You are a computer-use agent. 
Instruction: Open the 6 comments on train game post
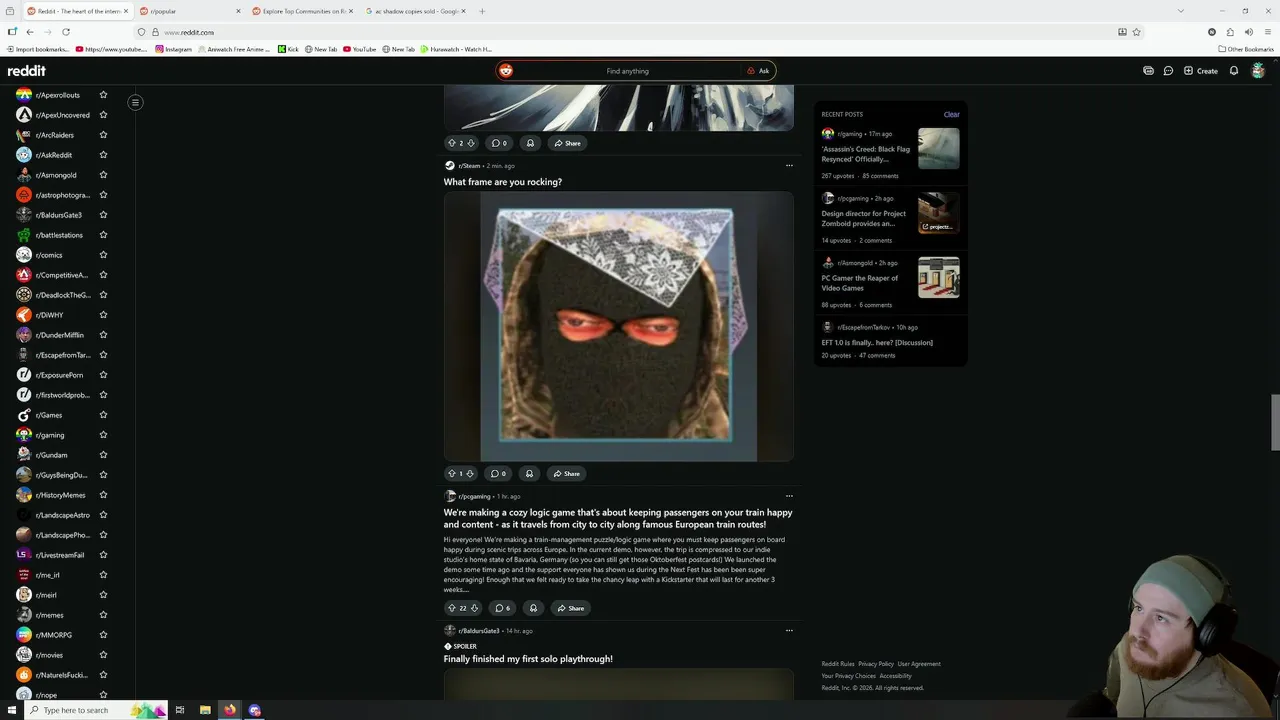[x=502, y=608]
